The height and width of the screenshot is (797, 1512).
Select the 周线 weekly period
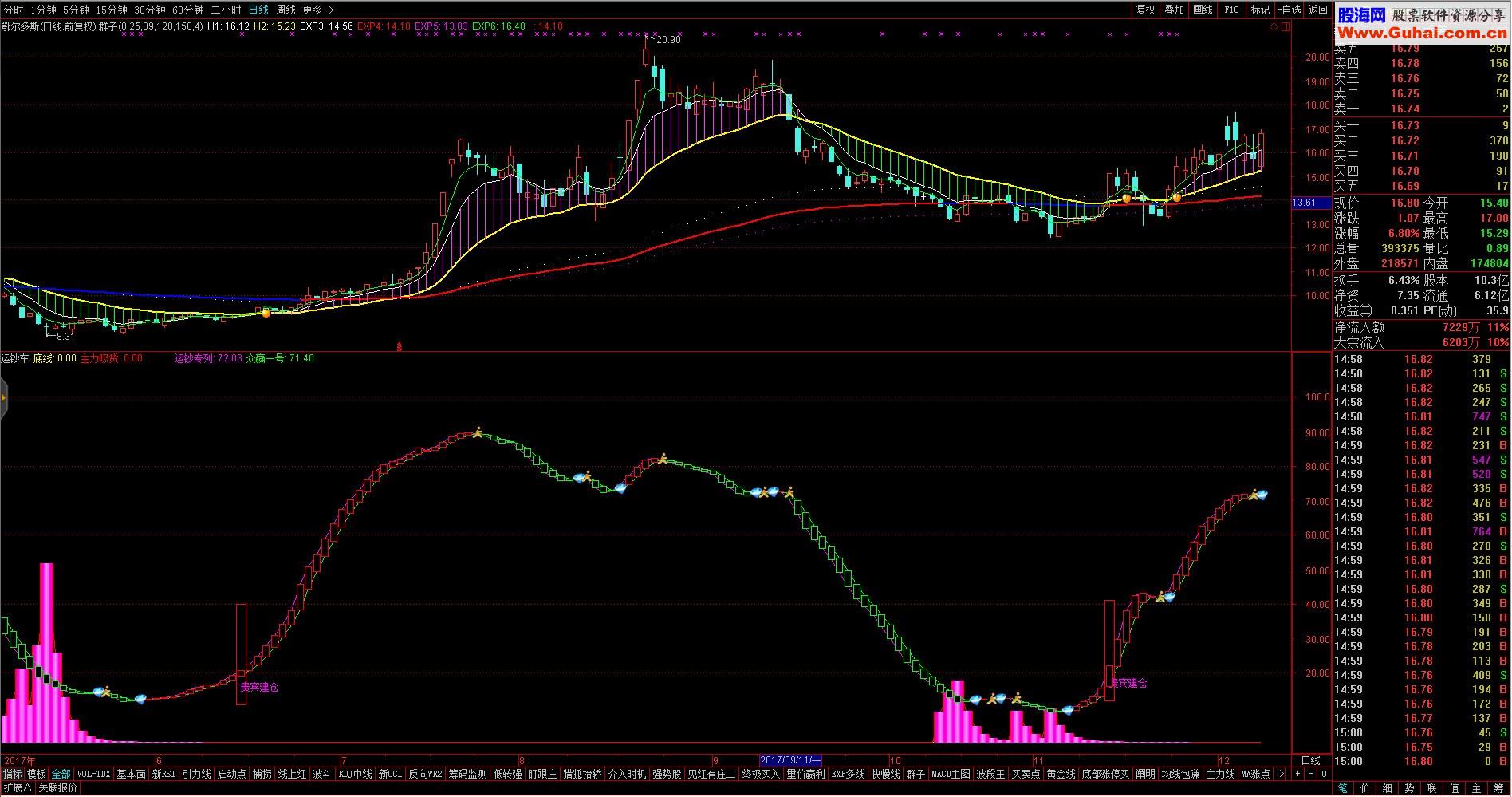[285, 10]
